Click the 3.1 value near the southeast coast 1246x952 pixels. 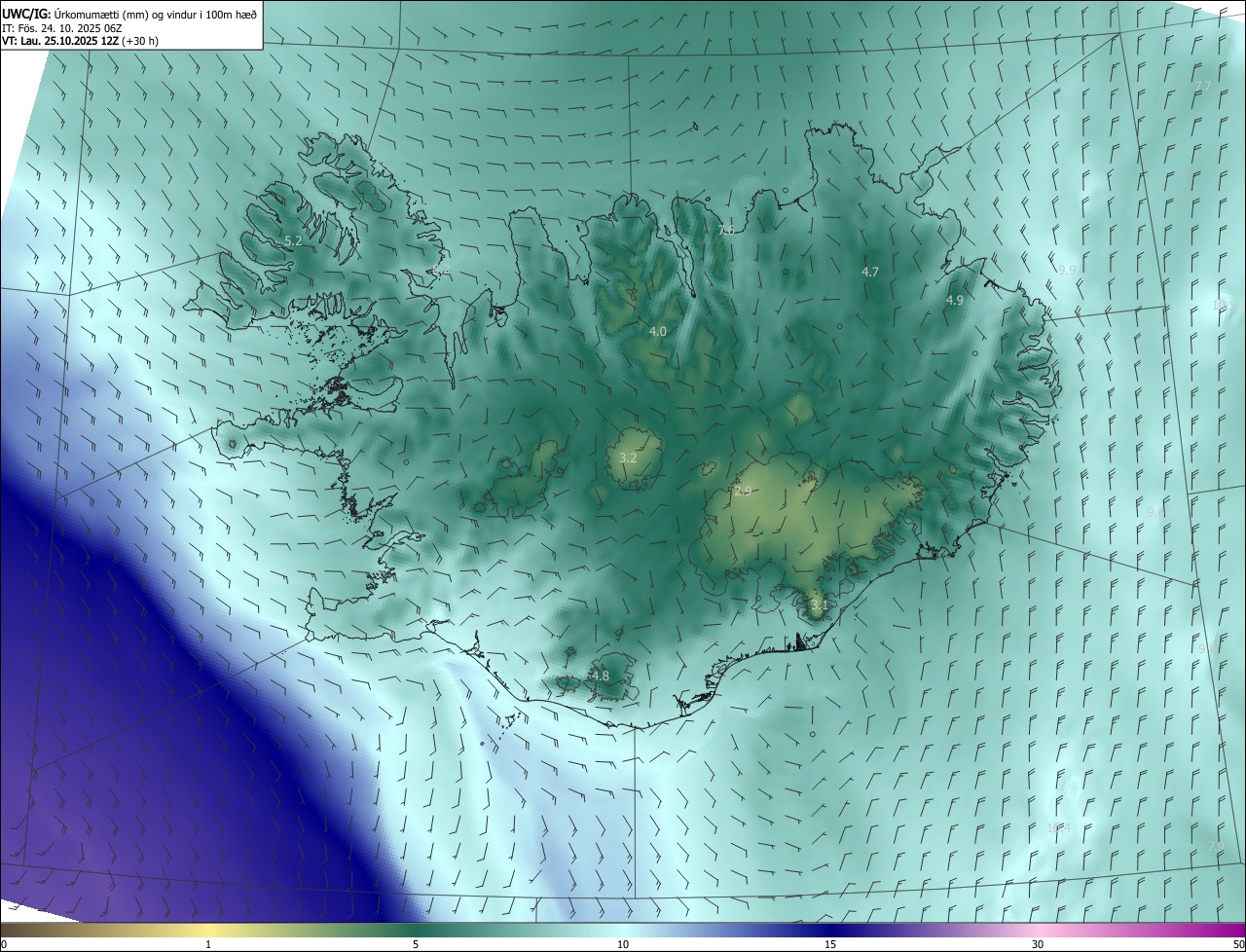tap(819, 604)
